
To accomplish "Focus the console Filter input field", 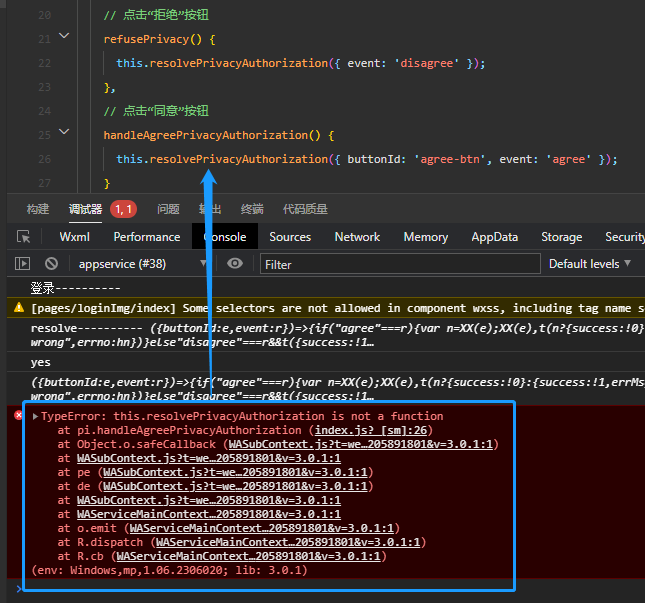I will tap(400, 264).
